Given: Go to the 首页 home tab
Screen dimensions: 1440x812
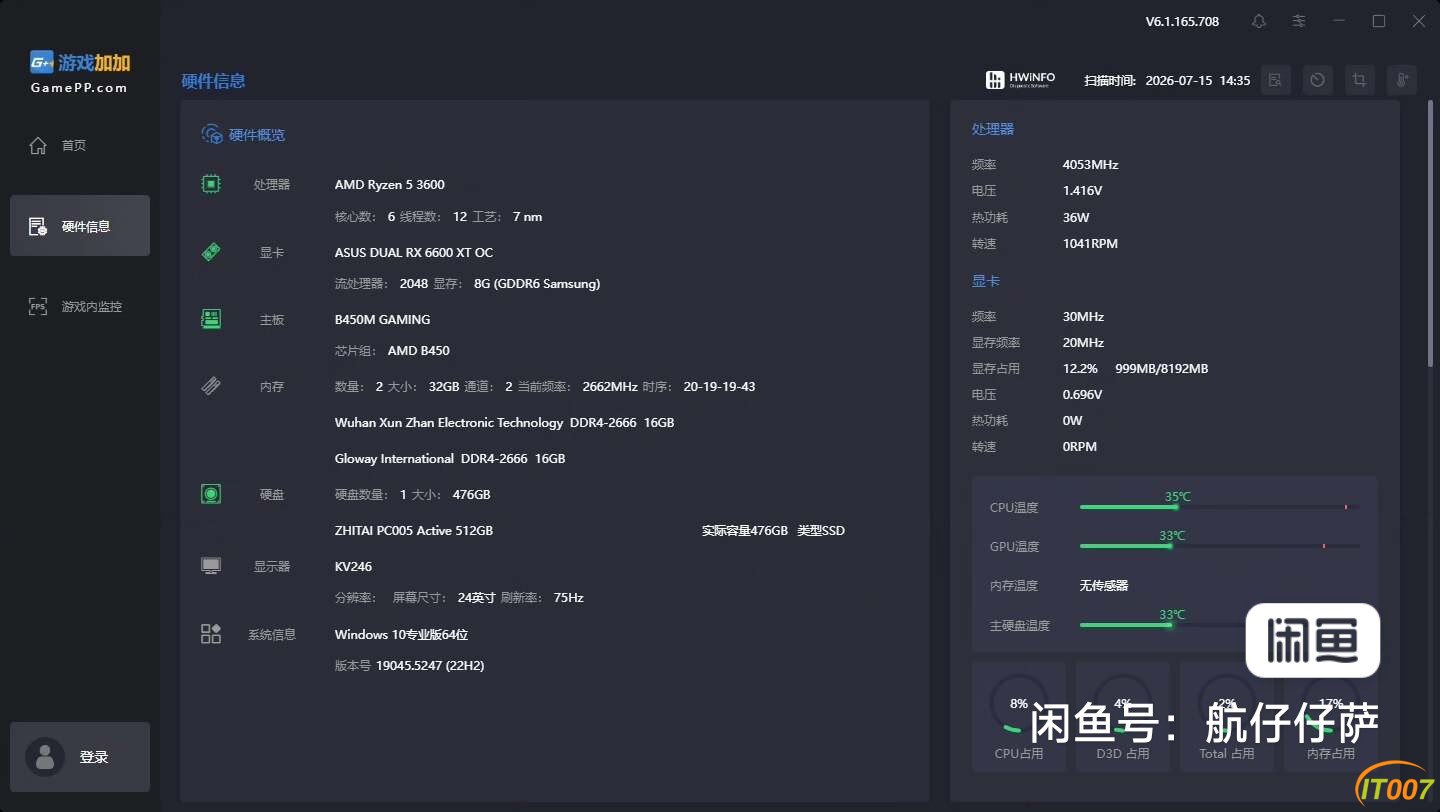Looking at the screenshot, I should (80, 146).
